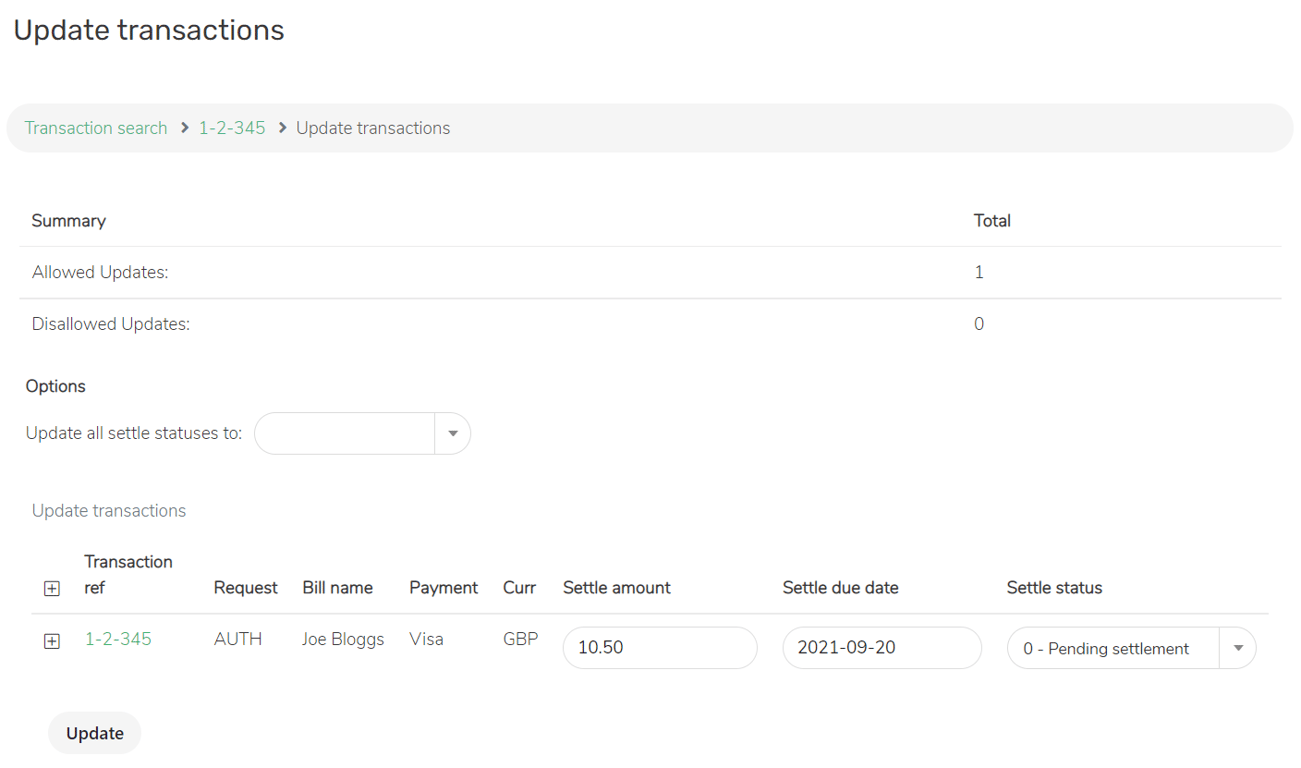Click the Settle amount column header
1301x768 pixels.
[x=617, y=588]
